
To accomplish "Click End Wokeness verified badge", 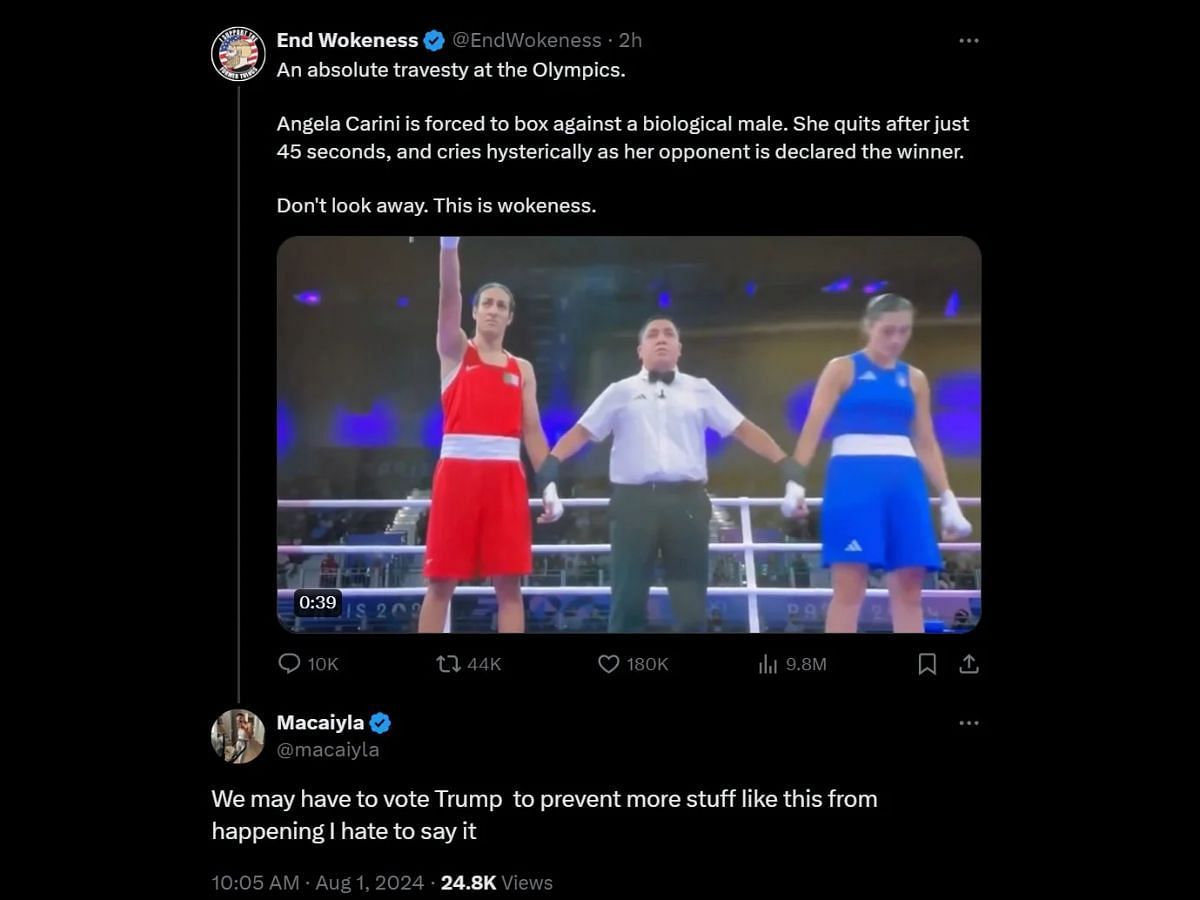I will tap(434, 41).
